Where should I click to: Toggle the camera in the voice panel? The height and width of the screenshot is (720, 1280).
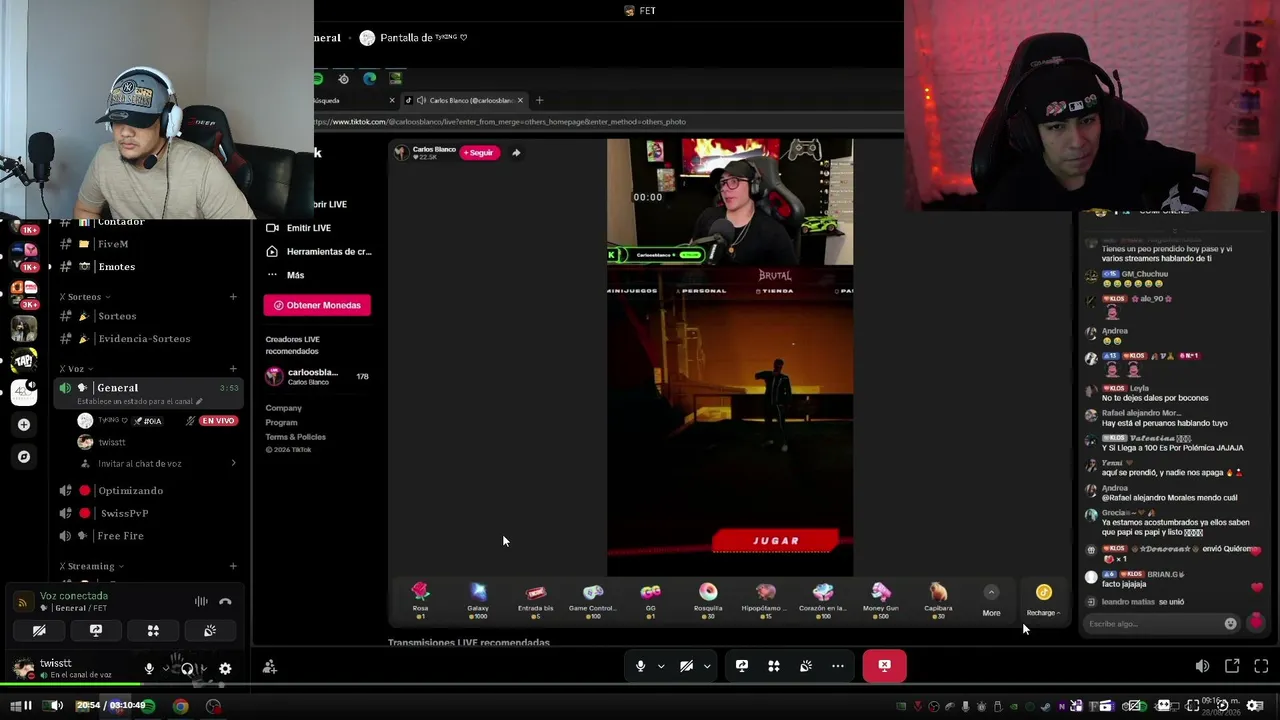click(39, 631)
